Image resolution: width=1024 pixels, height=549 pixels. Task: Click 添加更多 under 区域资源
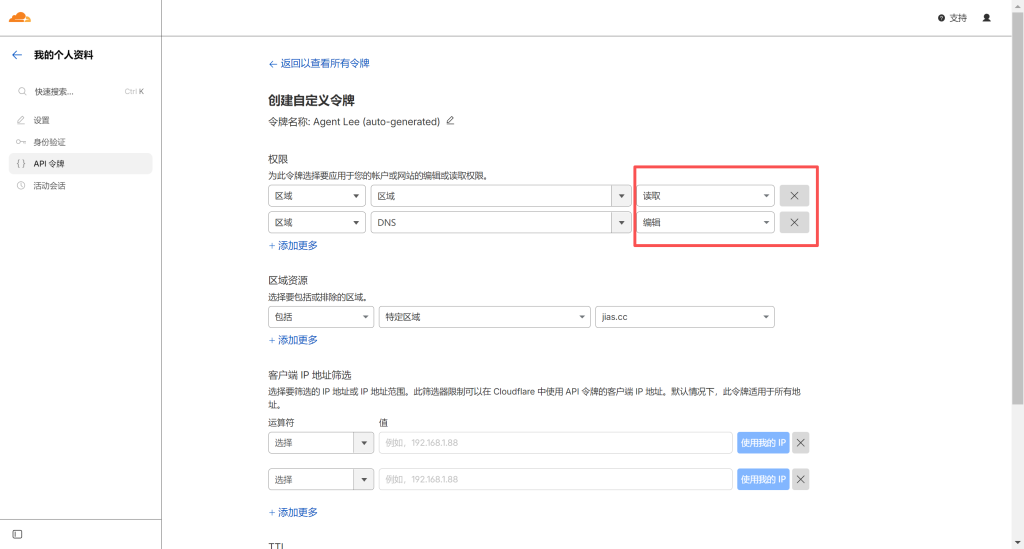tap(293, 340)
